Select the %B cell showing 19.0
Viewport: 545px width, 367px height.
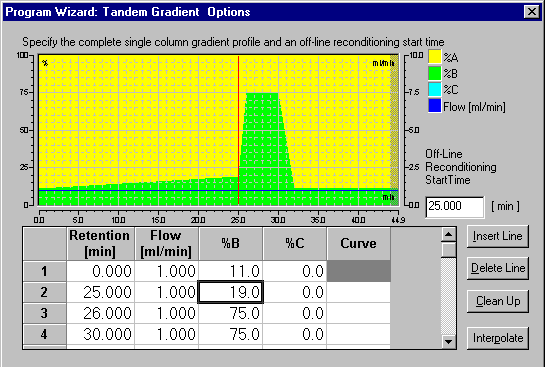click(x=230, y=292)
